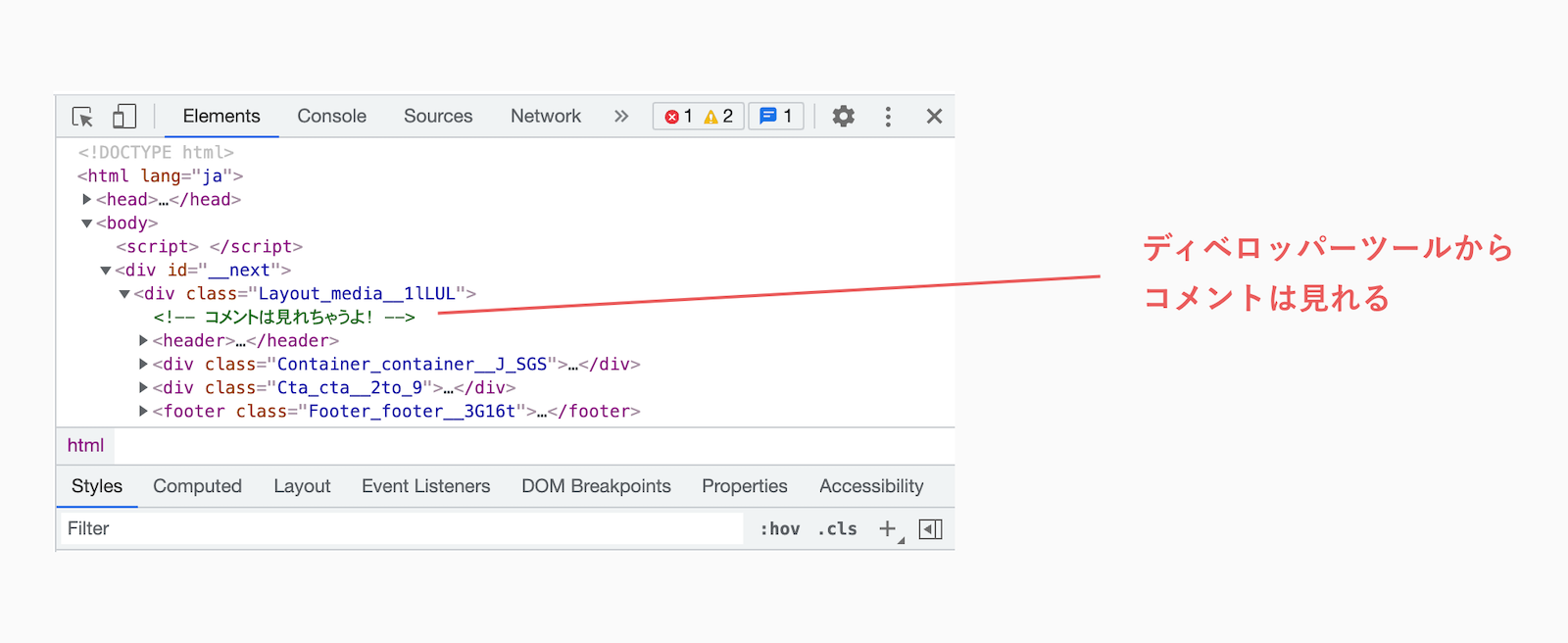Screen dimensions: 1568x643
Task: Select the Computed styles tab
Action: pos(197,486)
